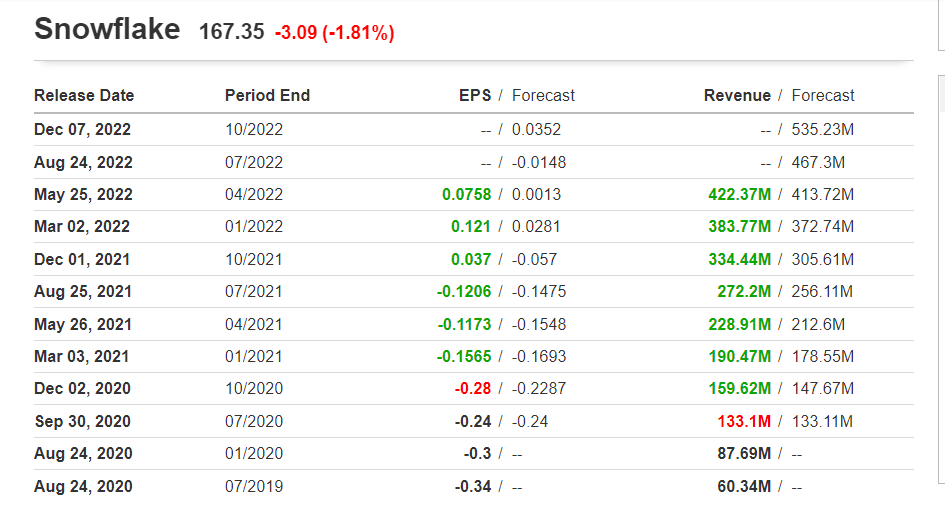Screen dimensions: 945x519
Task: Click EPS forecast -0.057
Action: point(535,260)
